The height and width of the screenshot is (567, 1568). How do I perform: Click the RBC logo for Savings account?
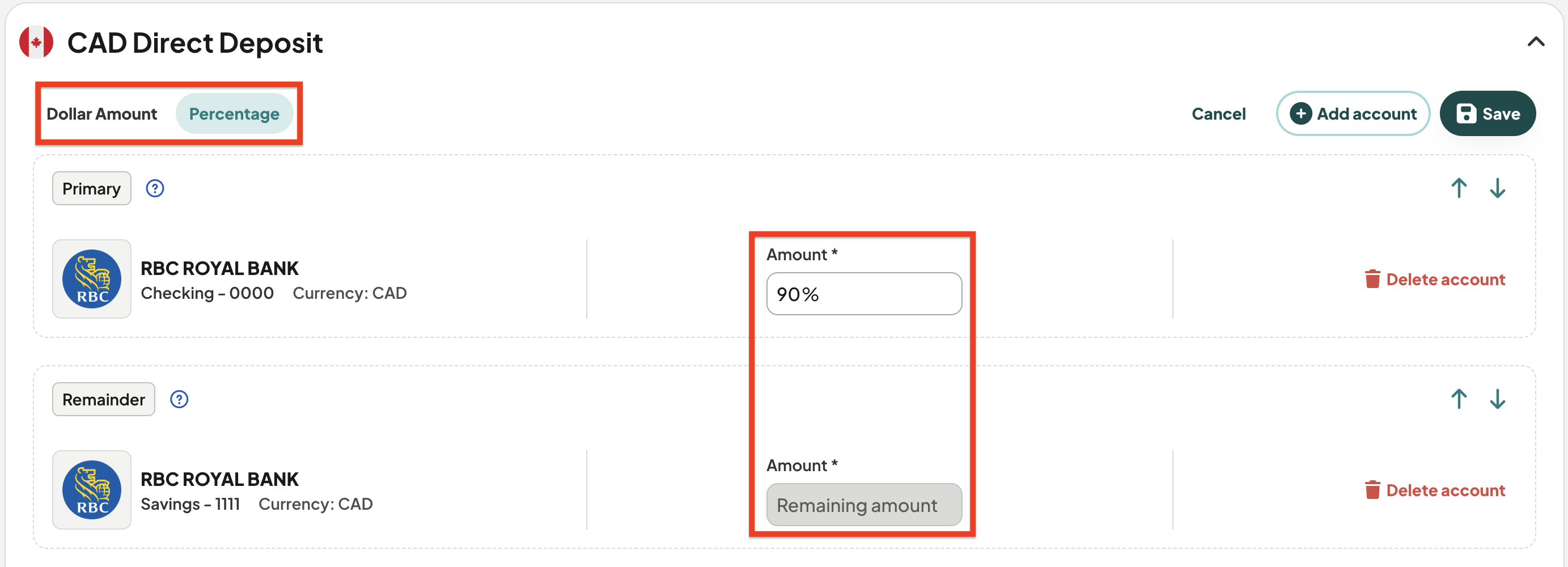(92, 490)
